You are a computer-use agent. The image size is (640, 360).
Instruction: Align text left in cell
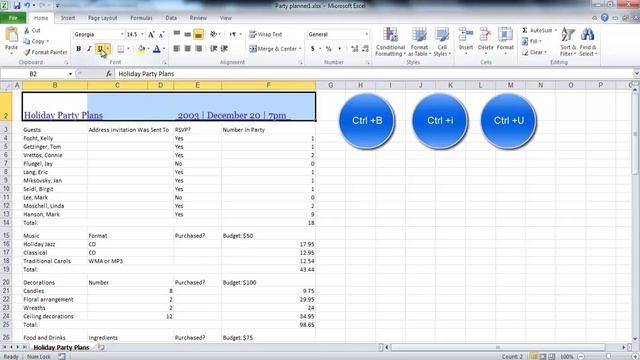tap(177, 49)
